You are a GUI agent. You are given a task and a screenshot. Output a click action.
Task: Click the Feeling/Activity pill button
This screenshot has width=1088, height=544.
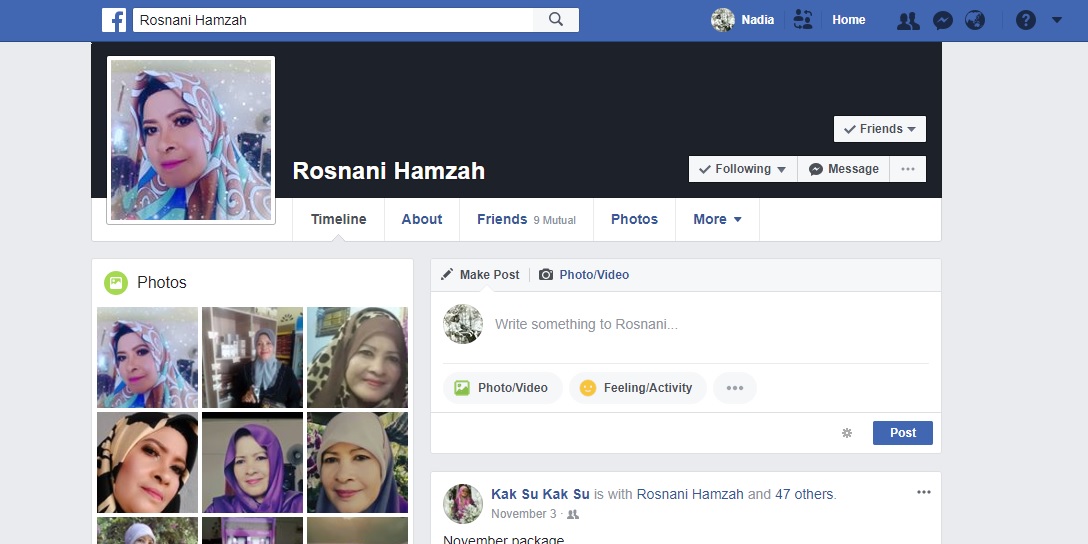click(x=638, y=388)
